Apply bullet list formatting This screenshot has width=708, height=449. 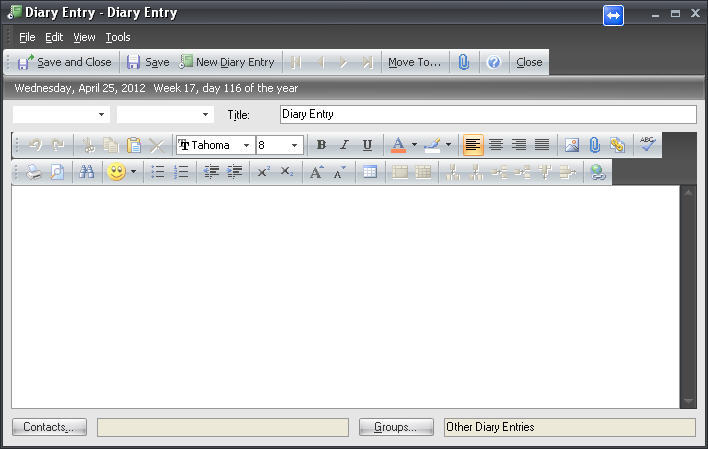coord(157,172)
